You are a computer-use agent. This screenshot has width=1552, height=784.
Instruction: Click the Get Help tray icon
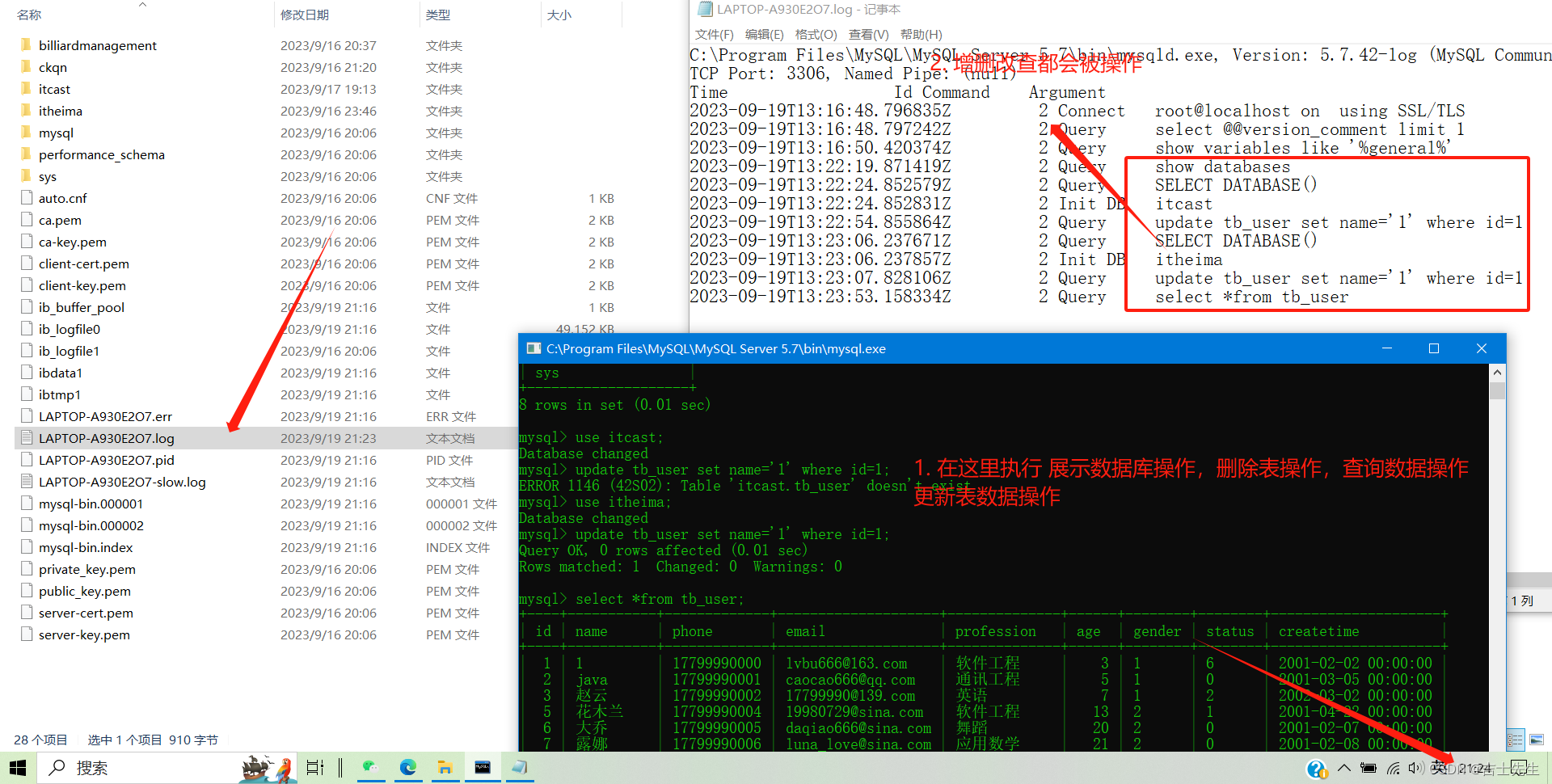click(x=1316, y=769)
